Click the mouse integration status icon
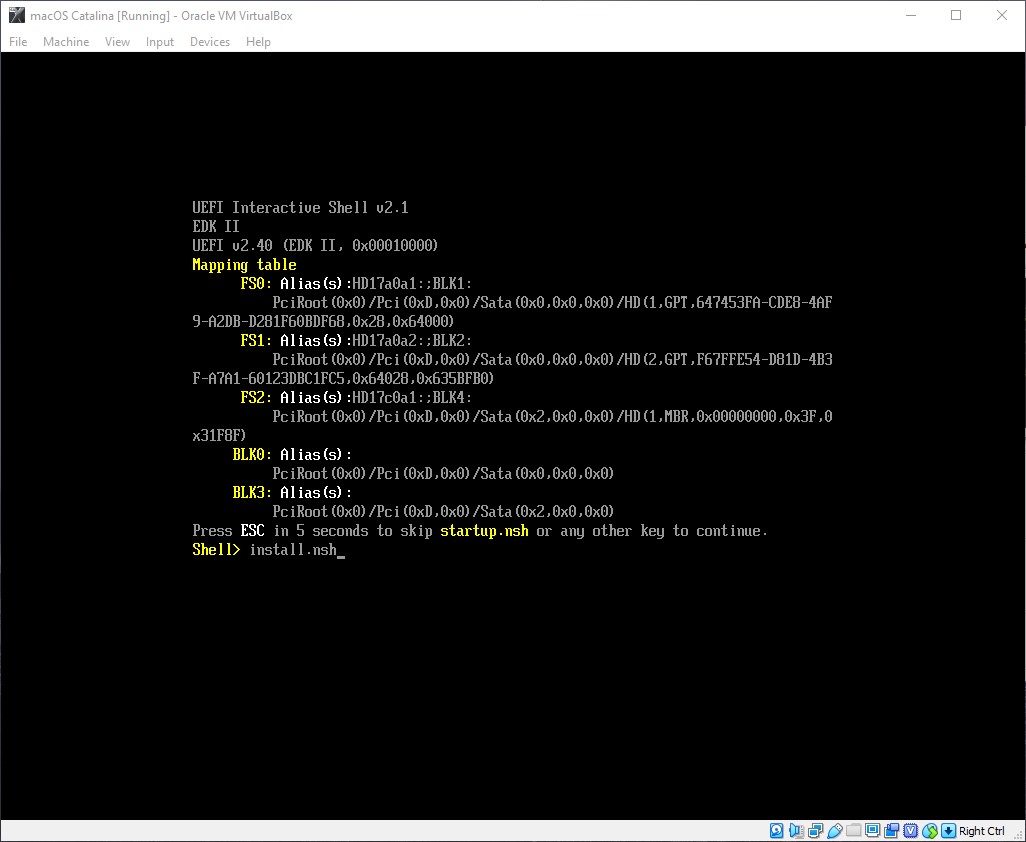This screenshot has width=1026, height=842. 929,831
